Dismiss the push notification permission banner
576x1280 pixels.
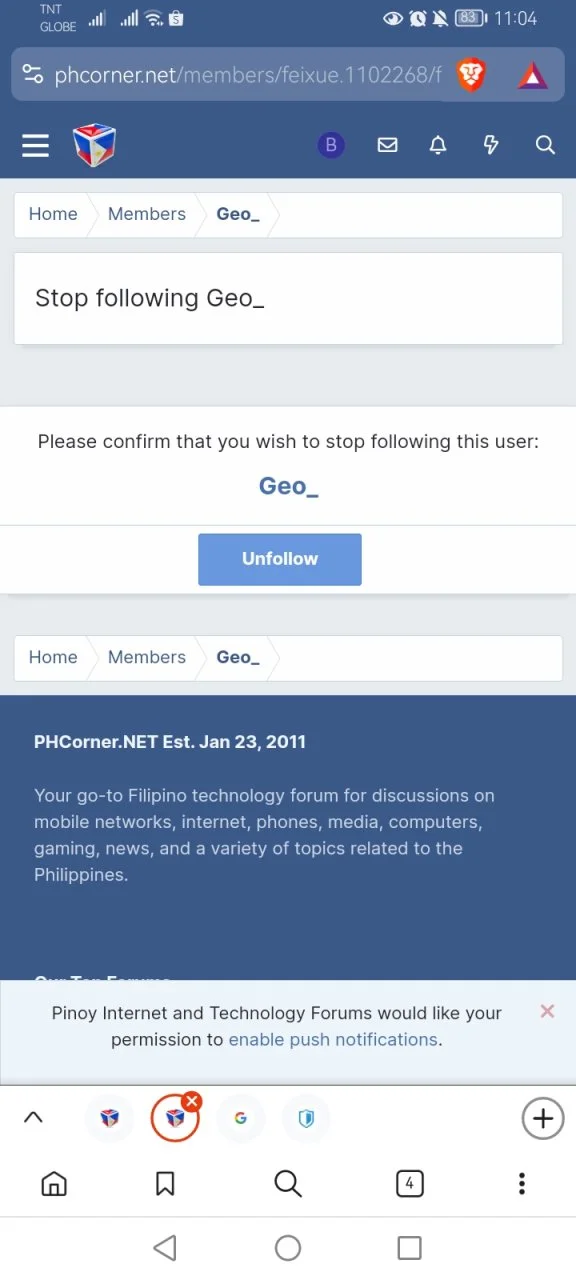coord(547,1011)
